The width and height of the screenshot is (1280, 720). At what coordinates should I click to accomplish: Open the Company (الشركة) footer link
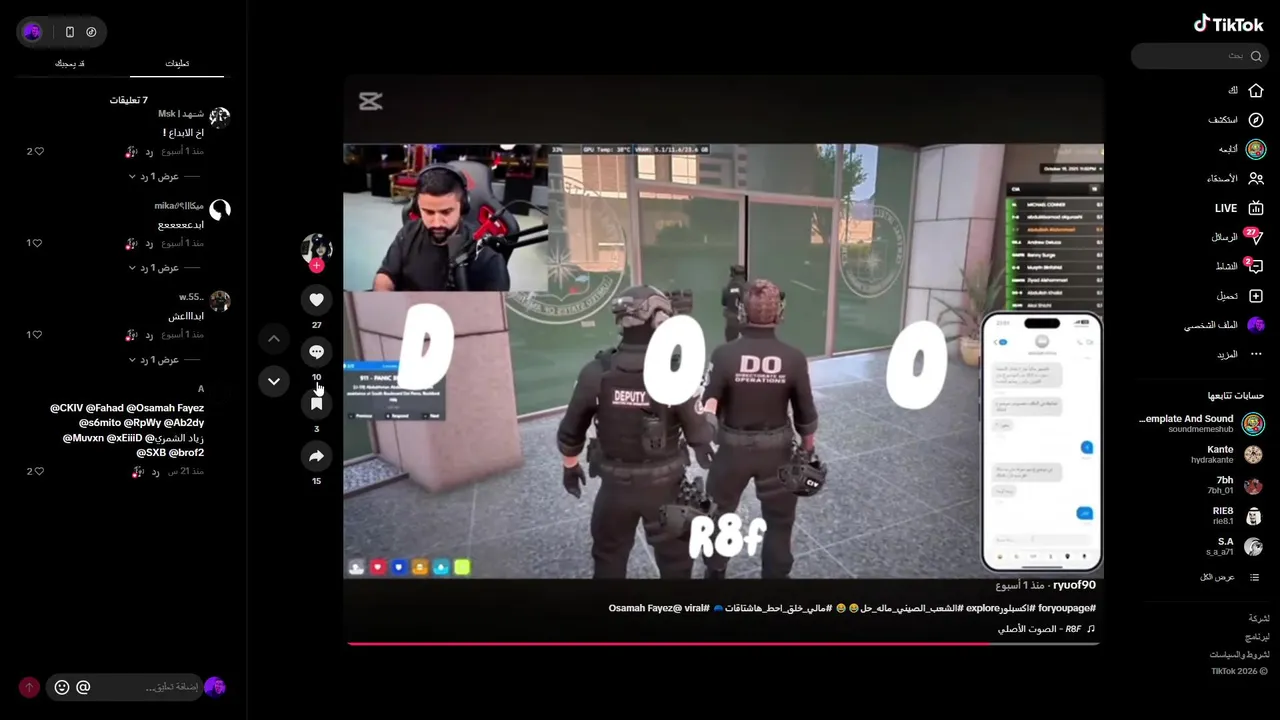point(1258,618)
